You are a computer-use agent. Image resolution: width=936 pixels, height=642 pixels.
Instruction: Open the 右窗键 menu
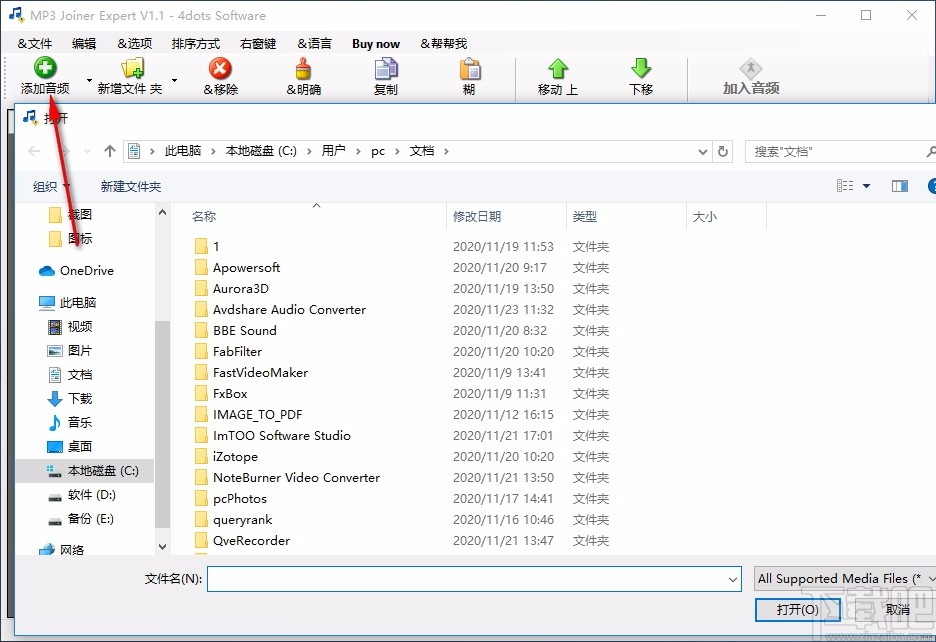[x=258, y=44]
